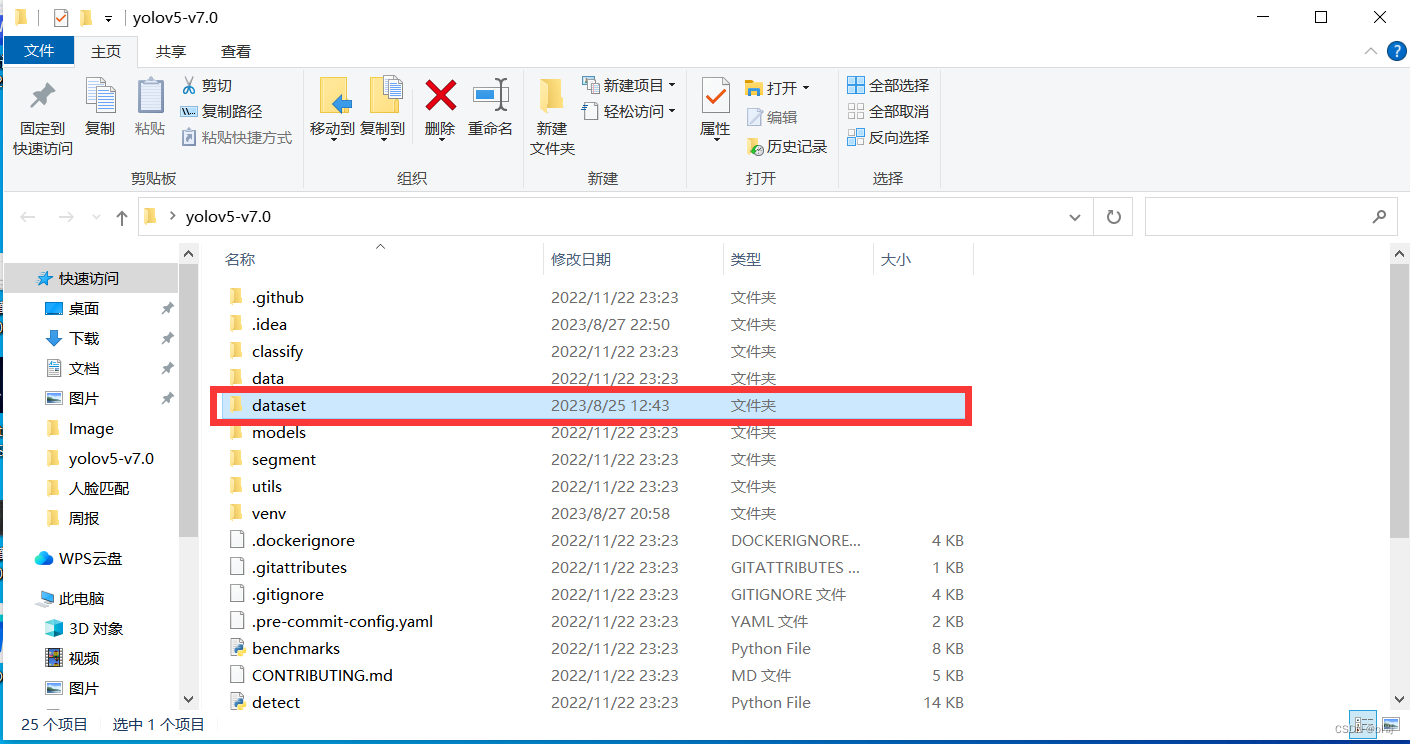Open the Easy access (轻松访问) dropdown

pos(628,111)
